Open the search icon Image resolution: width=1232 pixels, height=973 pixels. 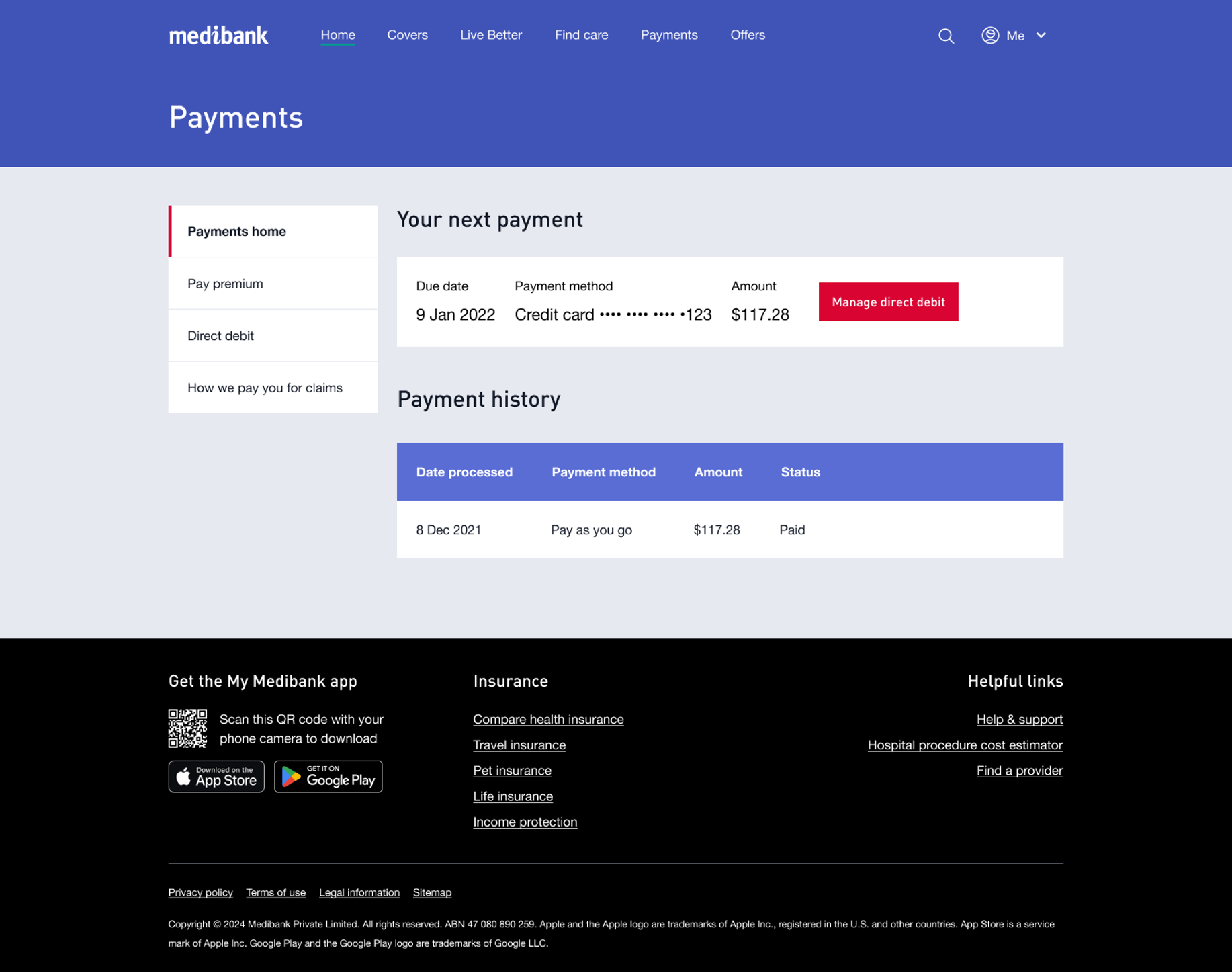coord(946,36)
